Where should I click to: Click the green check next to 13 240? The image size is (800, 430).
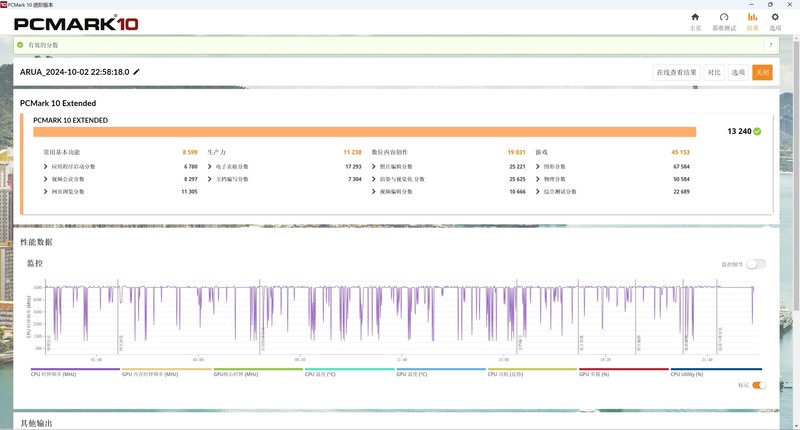758,131
